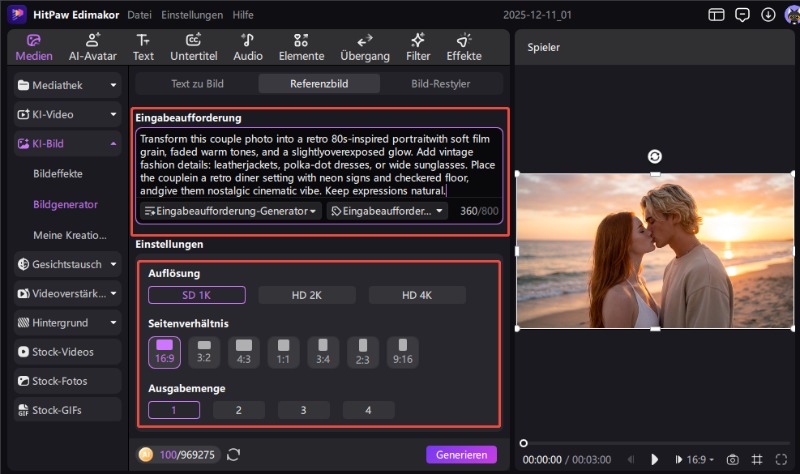Switch to Referenzbild tab
Screen dimensions: 800x474
pyautogui.click(x=319, y=84)
